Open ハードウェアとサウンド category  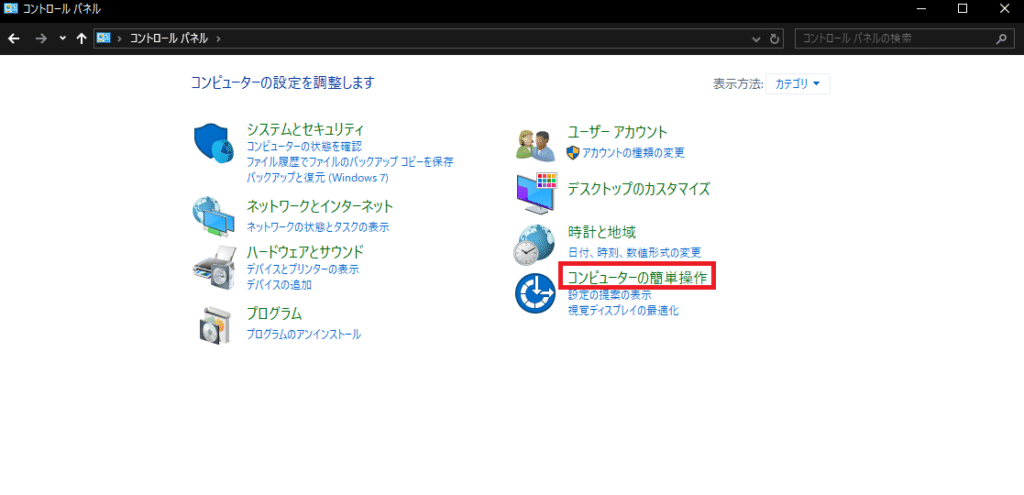[x=304, y=252]
